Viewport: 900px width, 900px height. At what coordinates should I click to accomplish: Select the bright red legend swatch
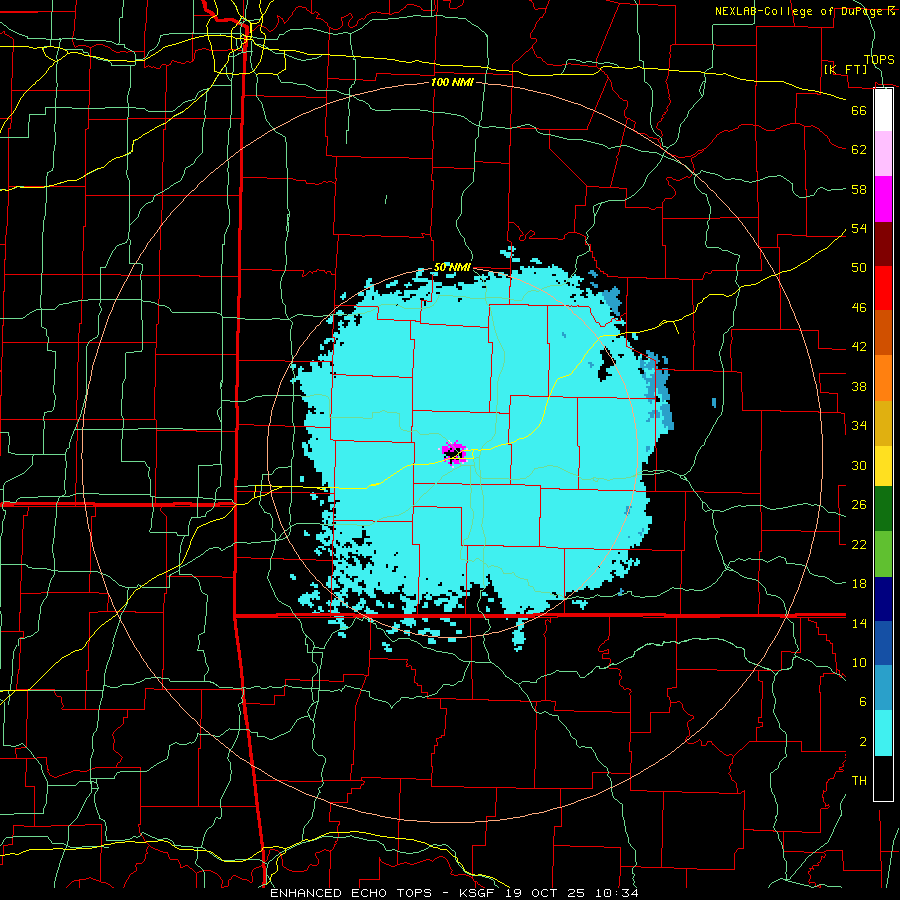pyautogui.click(x=883, y=288)
